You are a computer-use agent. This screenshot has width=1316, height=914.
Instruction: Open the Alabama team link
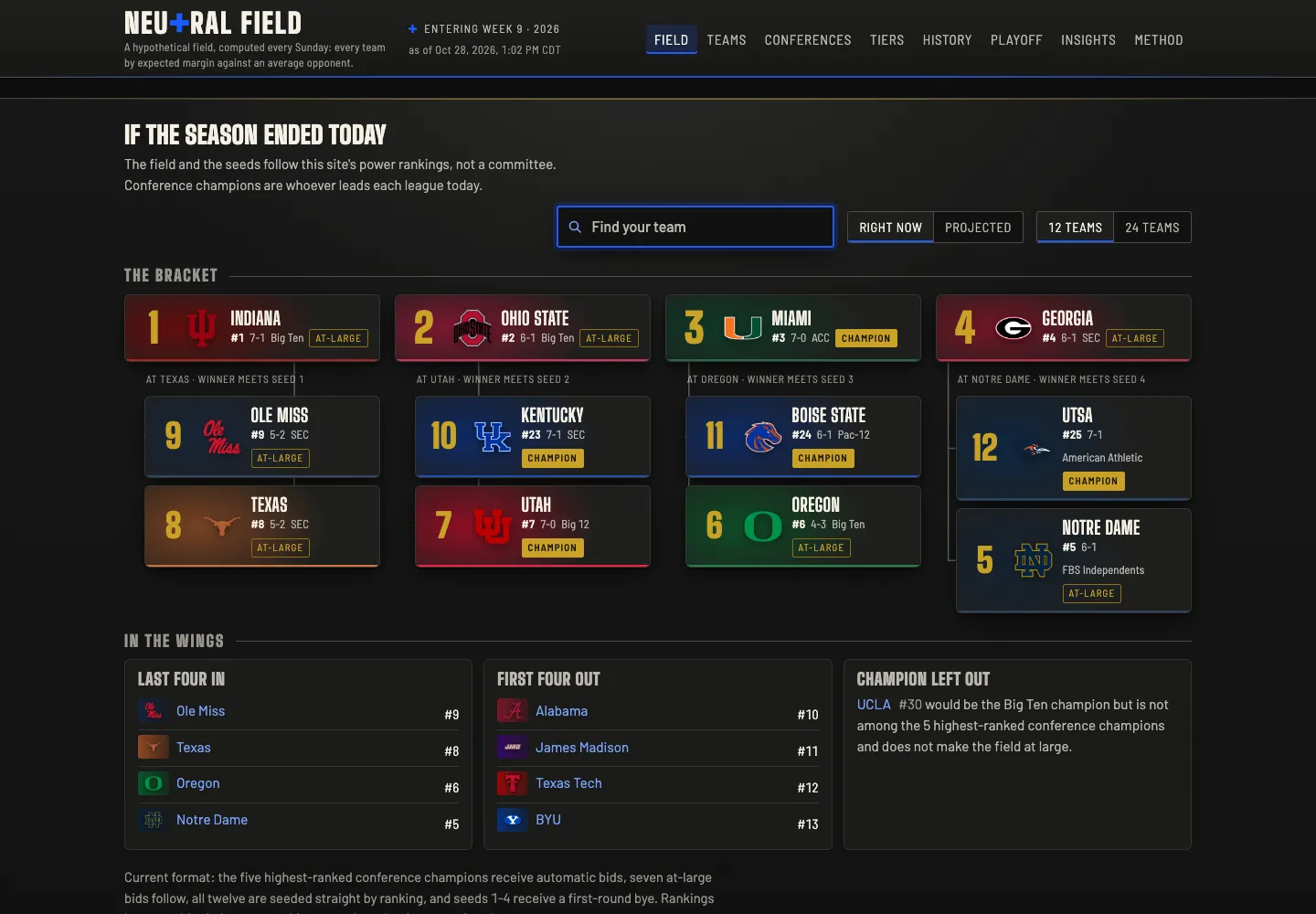coord(561,711)
